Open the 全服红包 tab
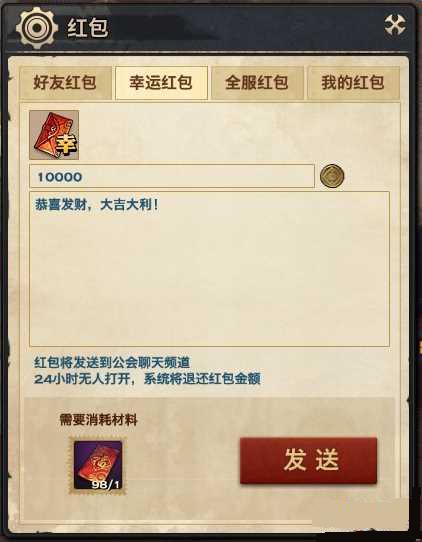 pos(257,83)
